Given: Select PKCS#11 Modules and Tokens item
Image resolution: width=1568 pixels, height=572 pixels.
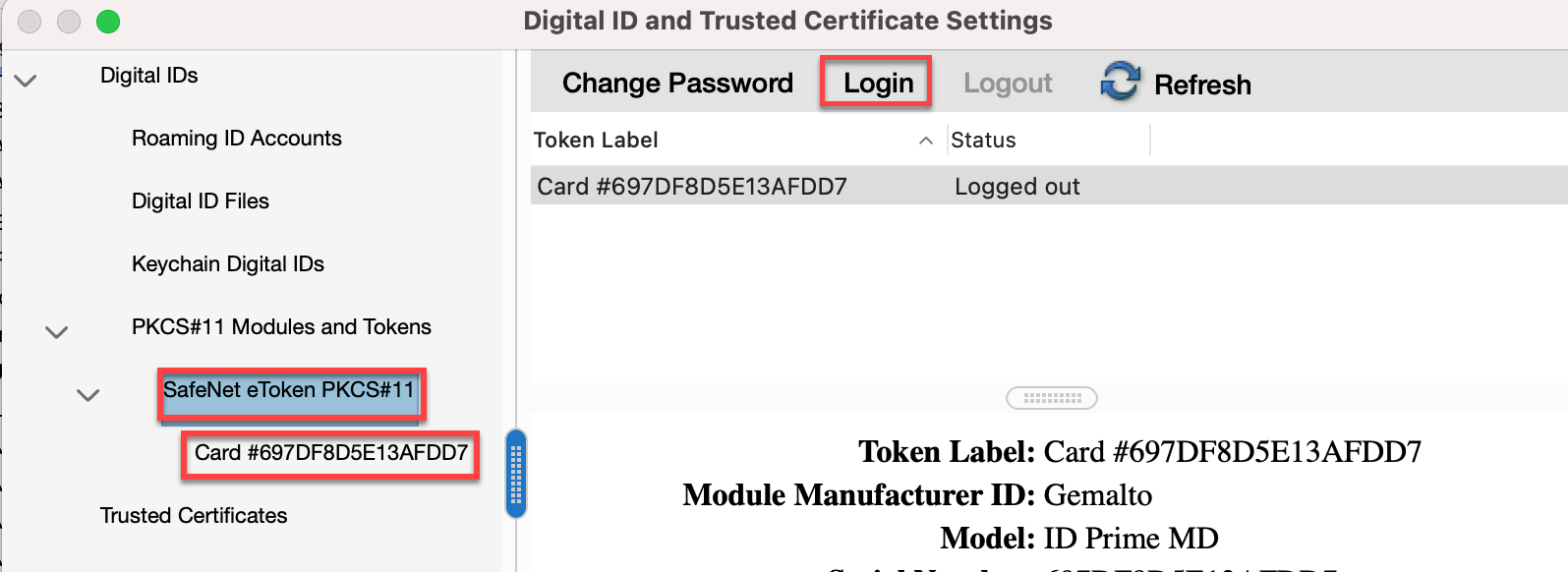Looking at the screenshot, I should tap(281, 327).
